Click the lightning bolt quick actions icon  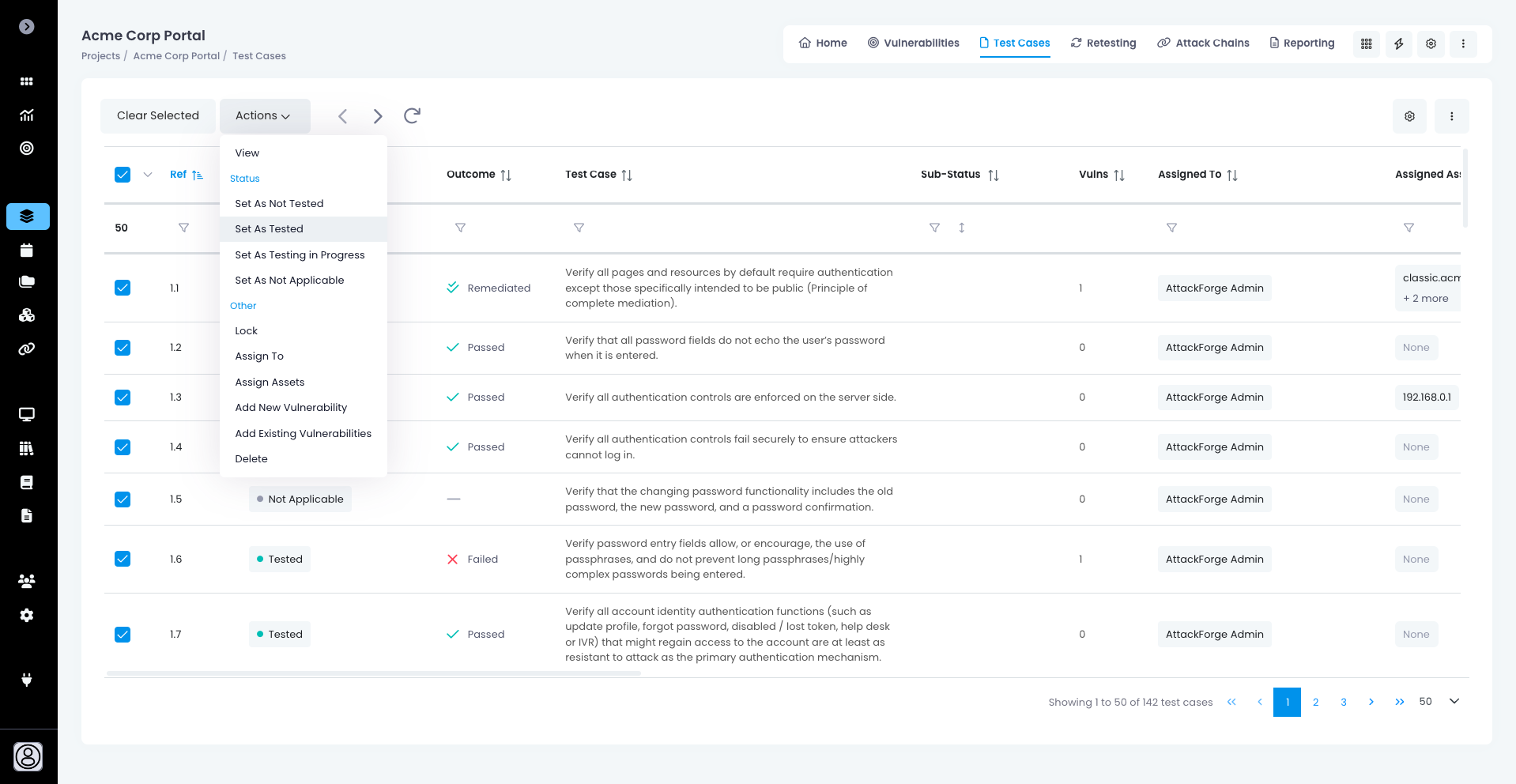(1398, 43)
